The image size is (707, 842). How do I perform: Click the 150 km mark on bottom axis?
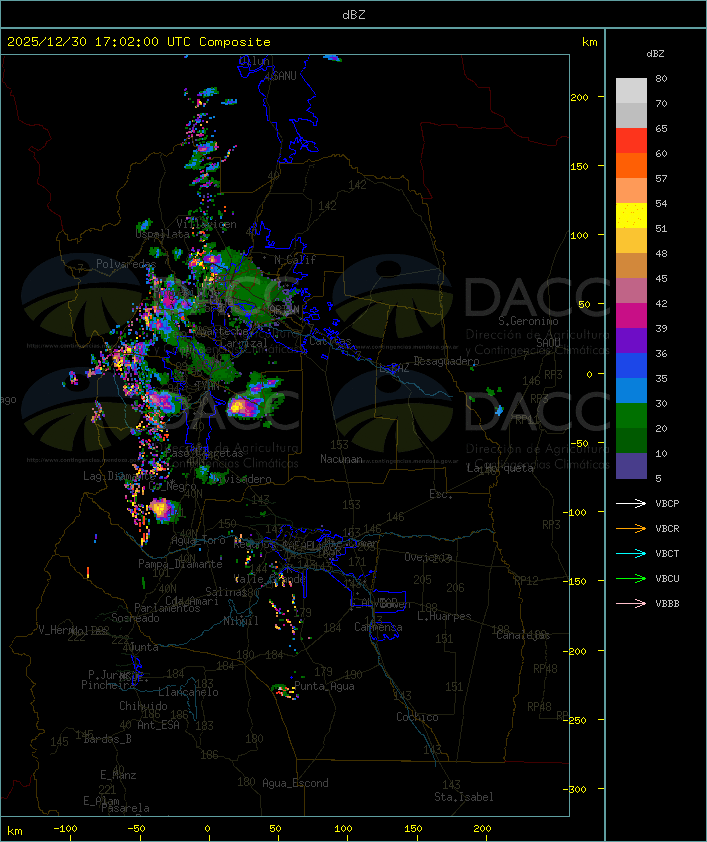click(x=413, y=829)
